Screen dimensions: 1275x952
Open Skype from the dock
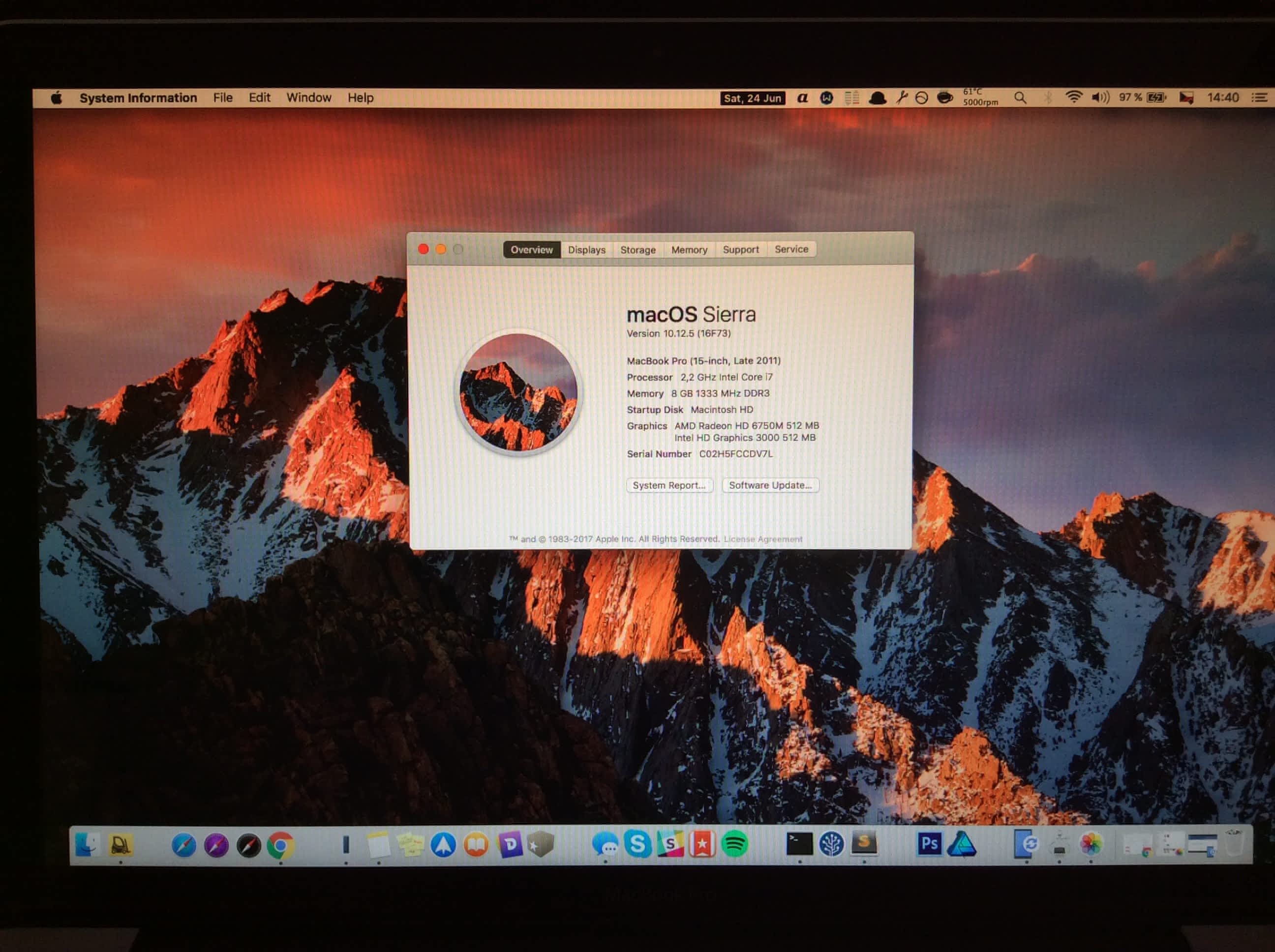pos(637,844)
